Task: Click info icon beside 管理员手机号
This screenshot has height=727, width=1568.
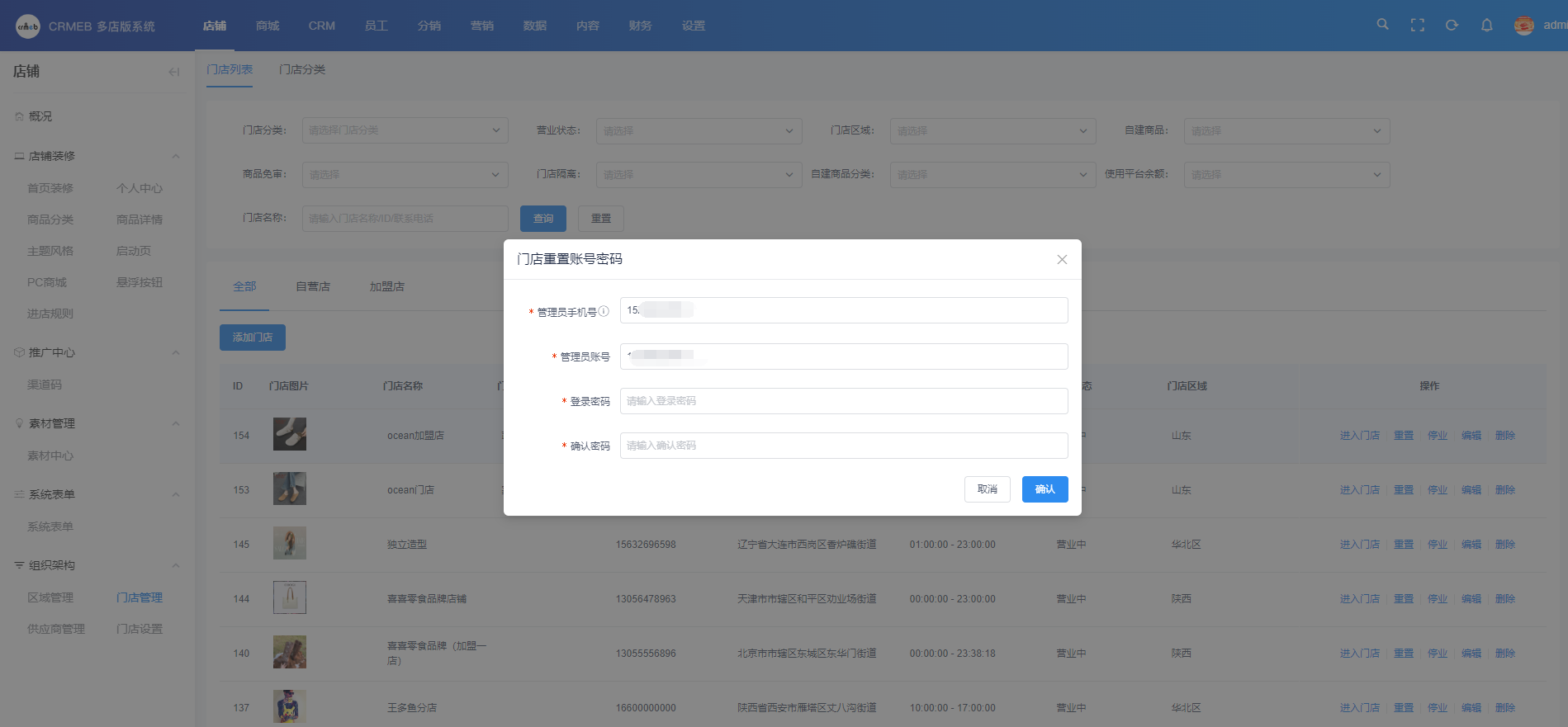Action: point(604,311)
